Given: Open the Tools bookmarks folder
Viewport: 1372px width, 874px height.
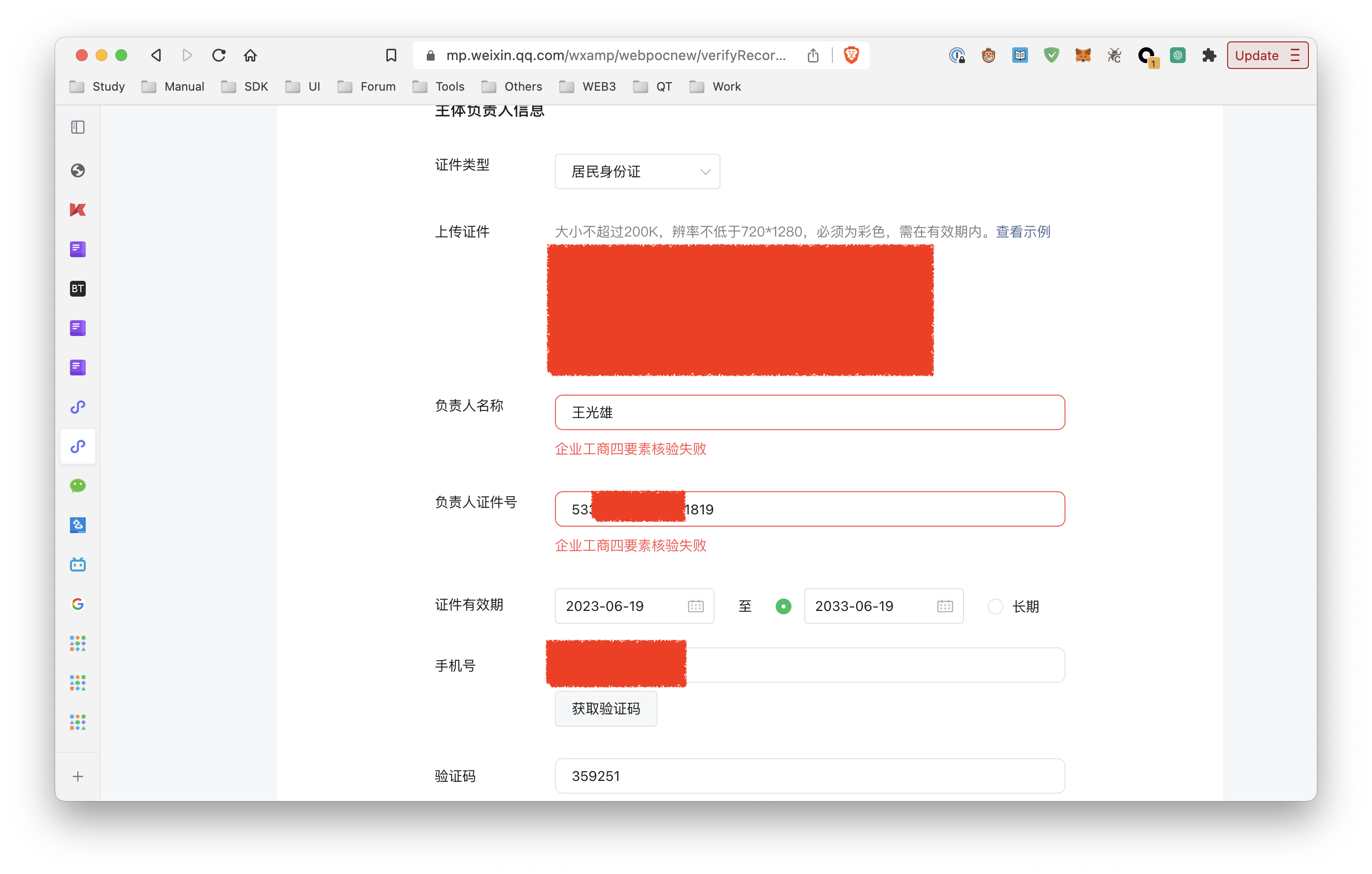Looking at the screenshot, I should 439,87.
